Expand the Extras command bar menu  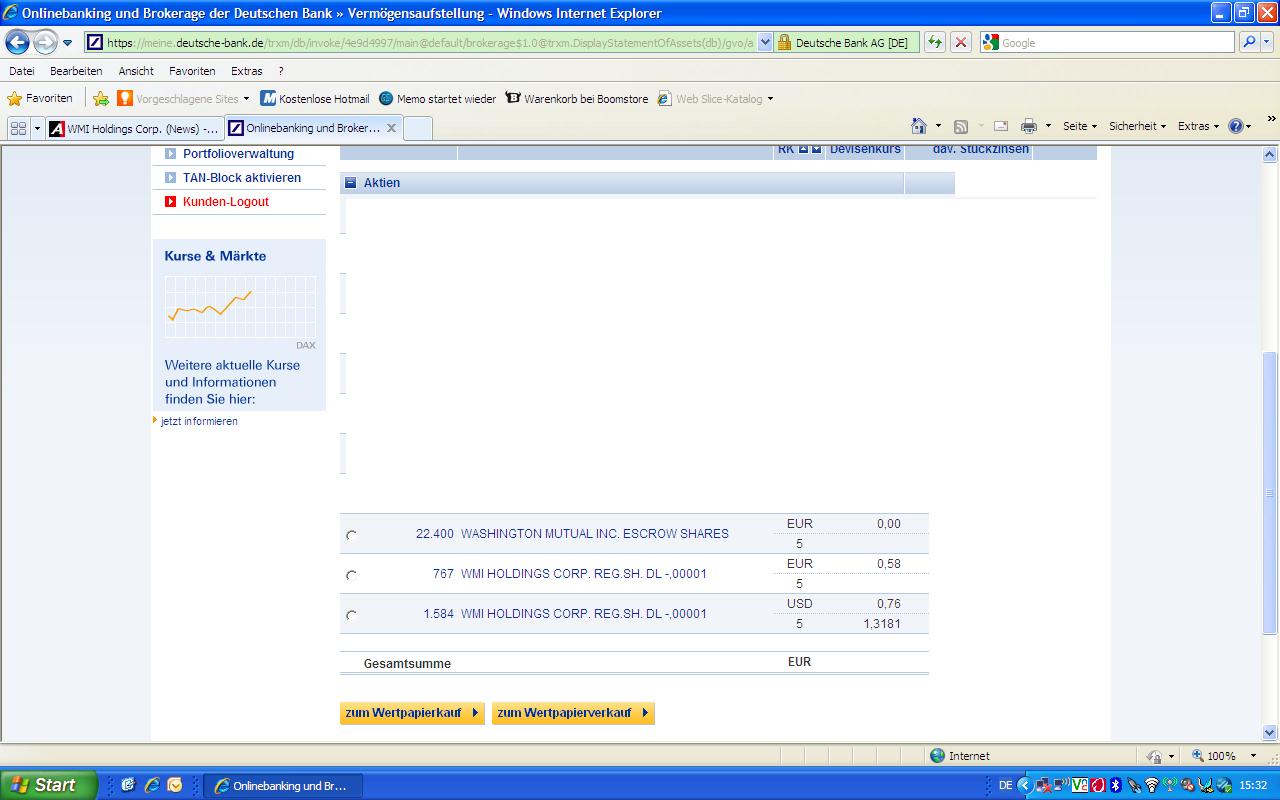tap(1200, 126)
